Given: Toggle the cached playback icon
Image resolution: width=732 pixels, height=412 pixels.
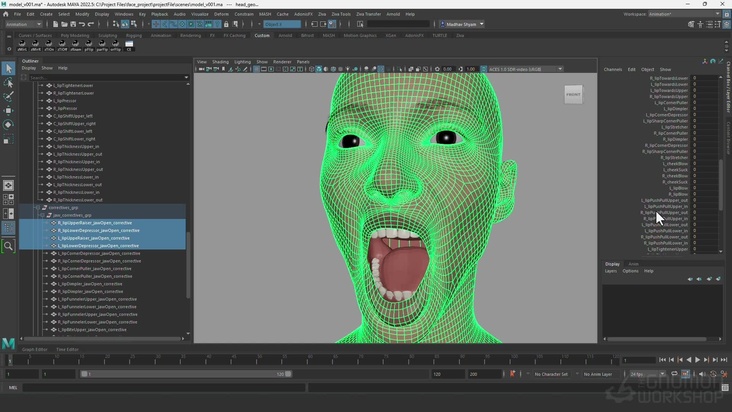Looking at the screenshot, I should (685, 374).
